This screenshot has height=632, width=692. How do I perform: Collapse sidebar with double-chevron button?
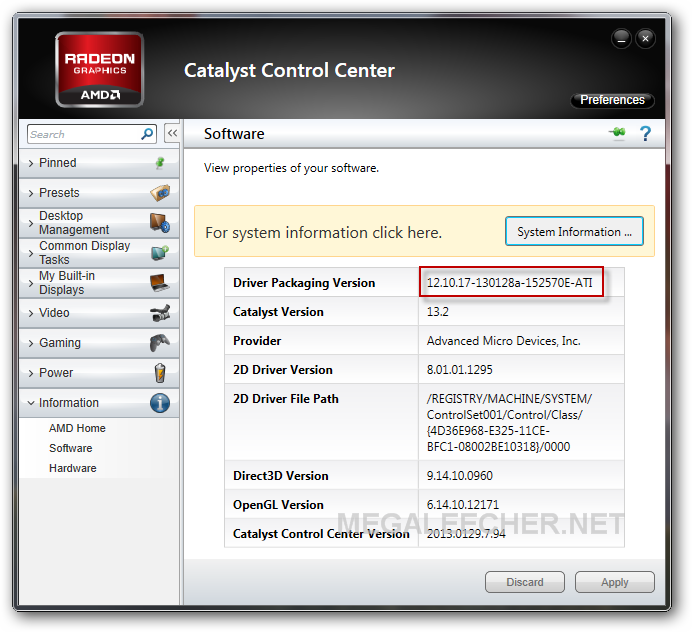[x=172, y=133]
